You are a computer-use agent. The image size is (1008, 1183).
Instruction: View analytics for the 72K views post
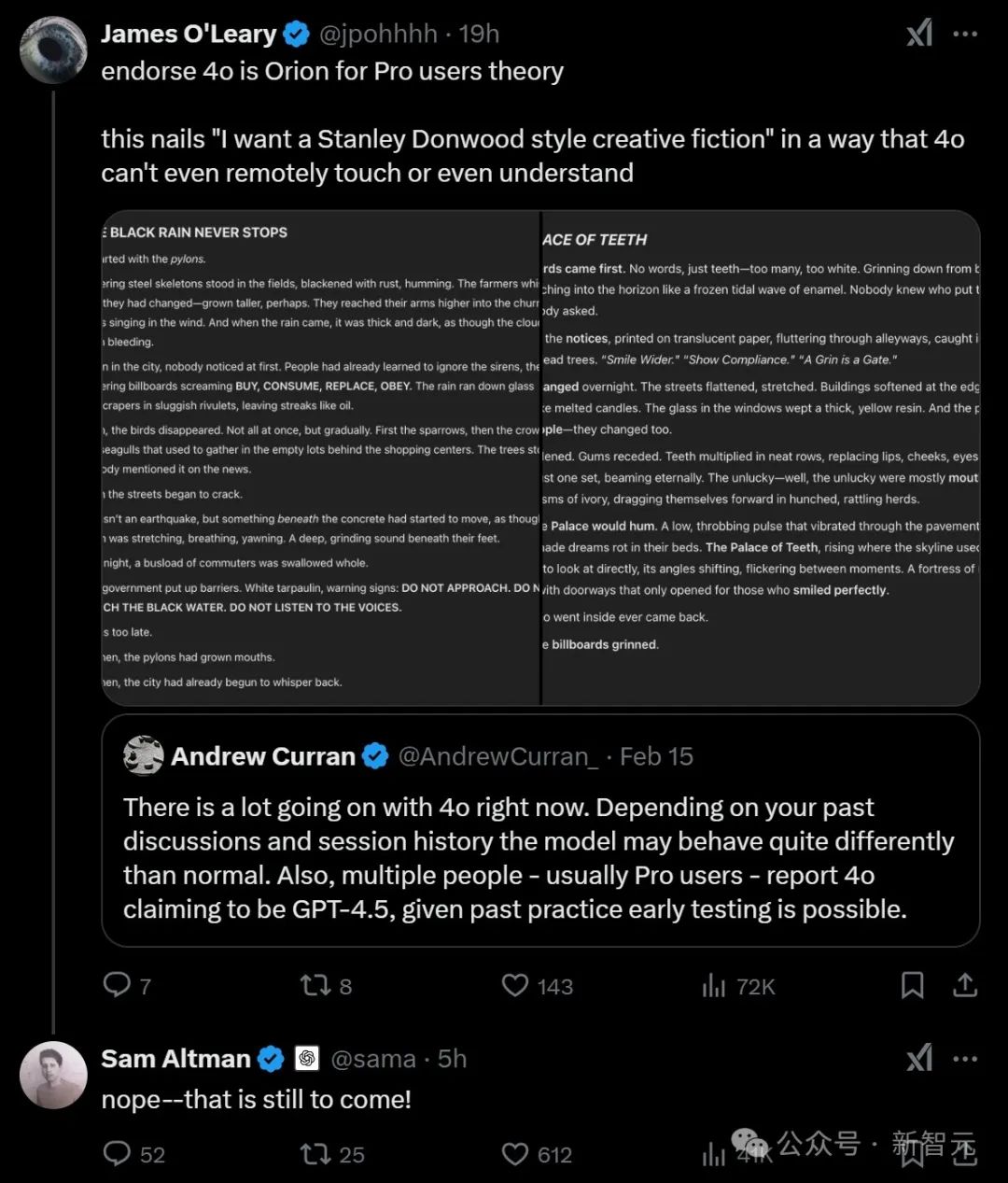coord(714,985)
